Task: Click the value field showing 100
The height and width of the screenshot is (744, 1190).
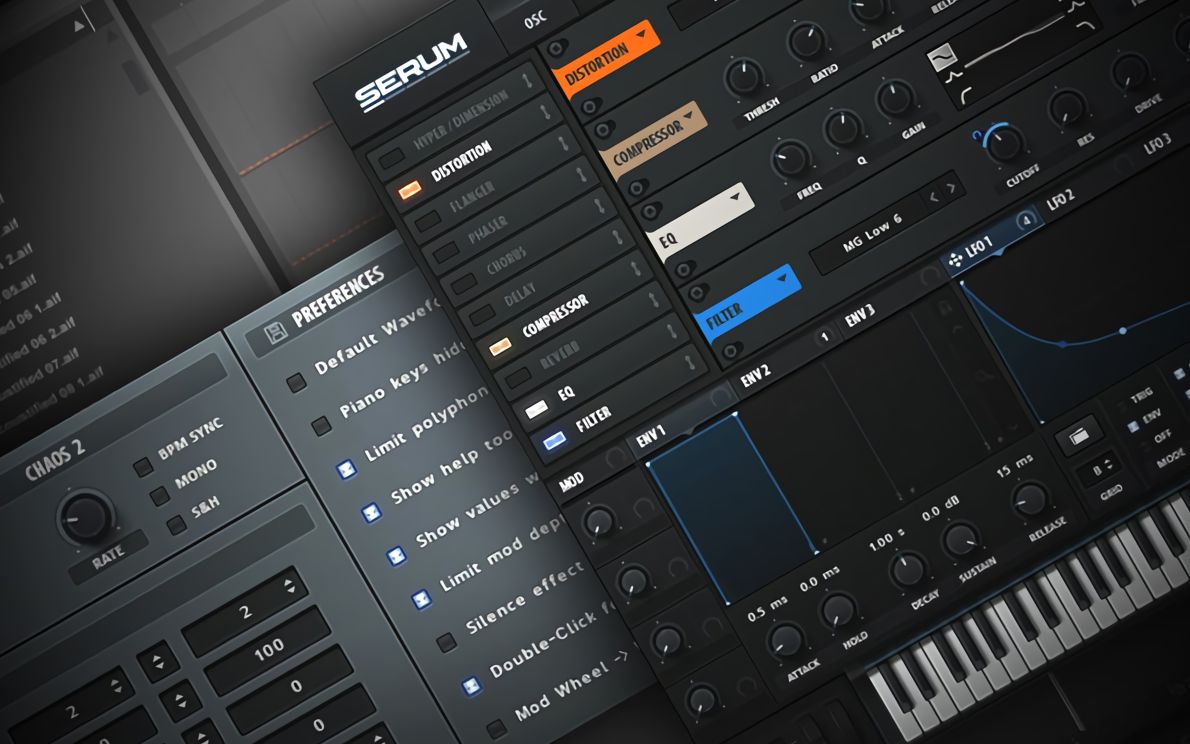Action: click(269, 650)
